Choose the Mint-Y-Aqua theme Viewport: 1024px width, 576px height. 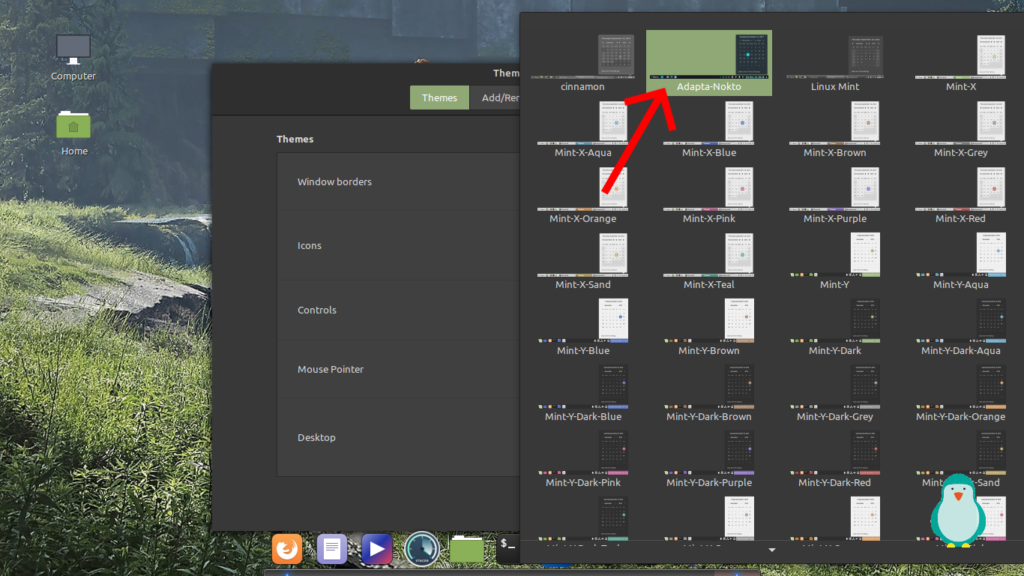(x=961, y=261)
